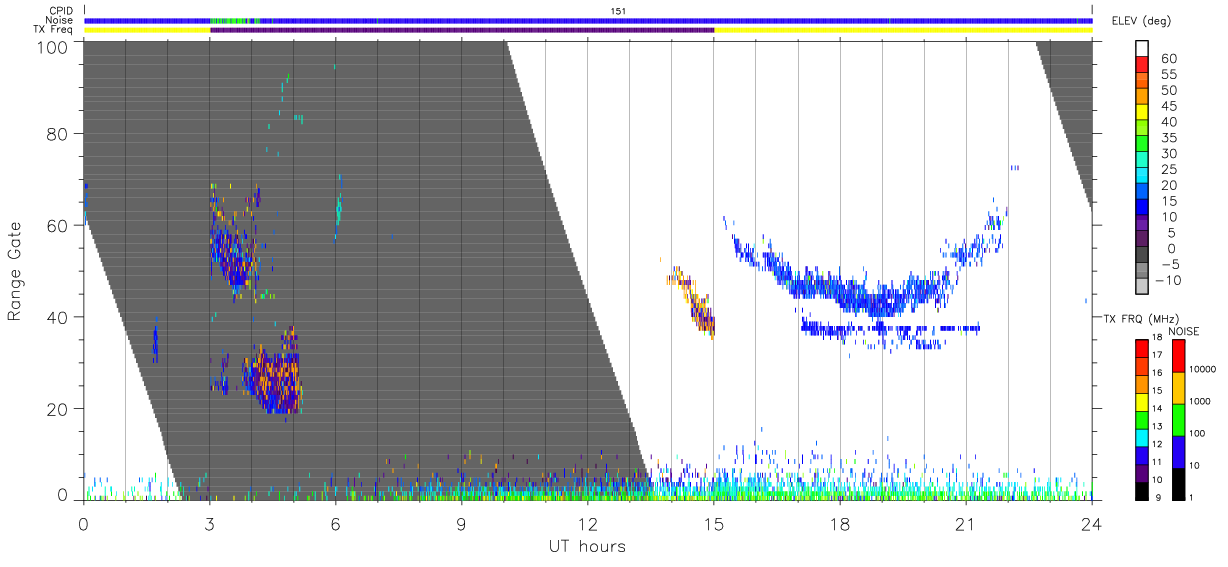
Task: Click the TX Freq row label
Action: pyautogui.click(x=53, y=30)
